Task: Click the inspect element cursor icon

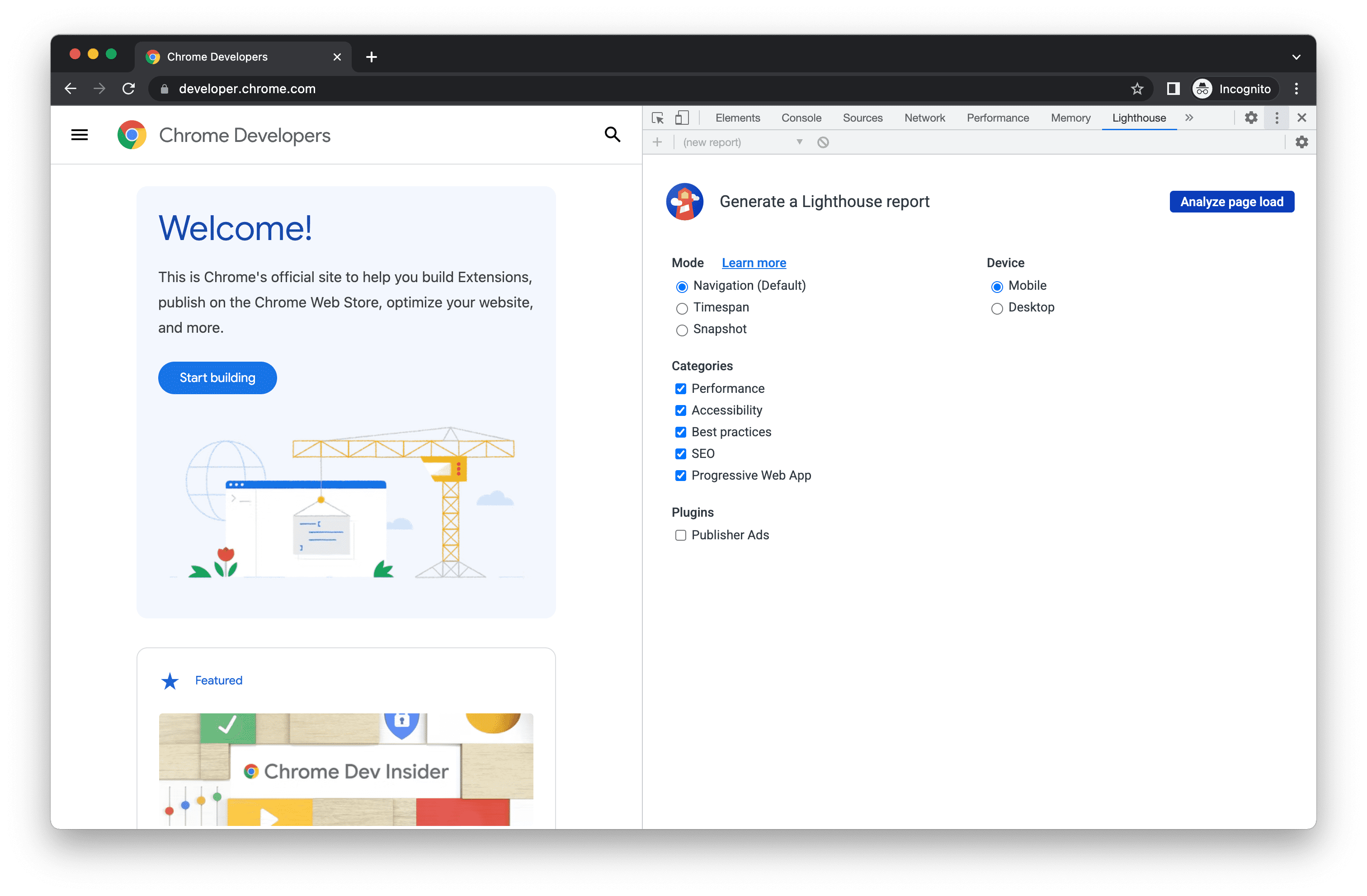Action: tap(657, 118)
